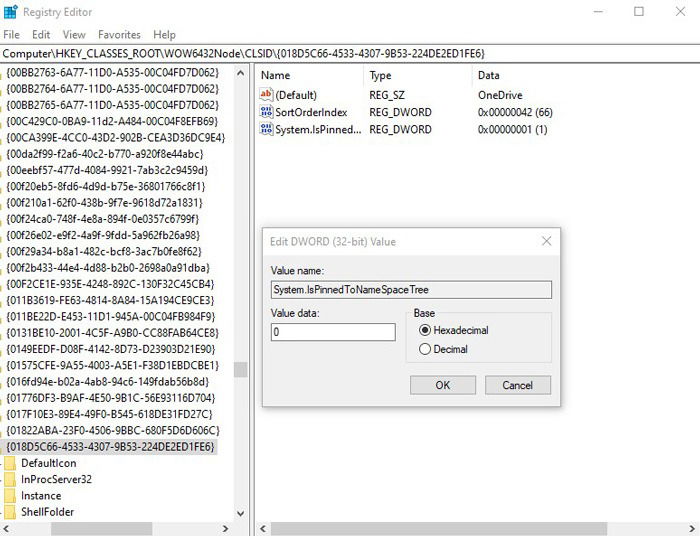Select the Hexadecimal base option
The height and width of the screenshot is (536, 700).
point(425,330)
